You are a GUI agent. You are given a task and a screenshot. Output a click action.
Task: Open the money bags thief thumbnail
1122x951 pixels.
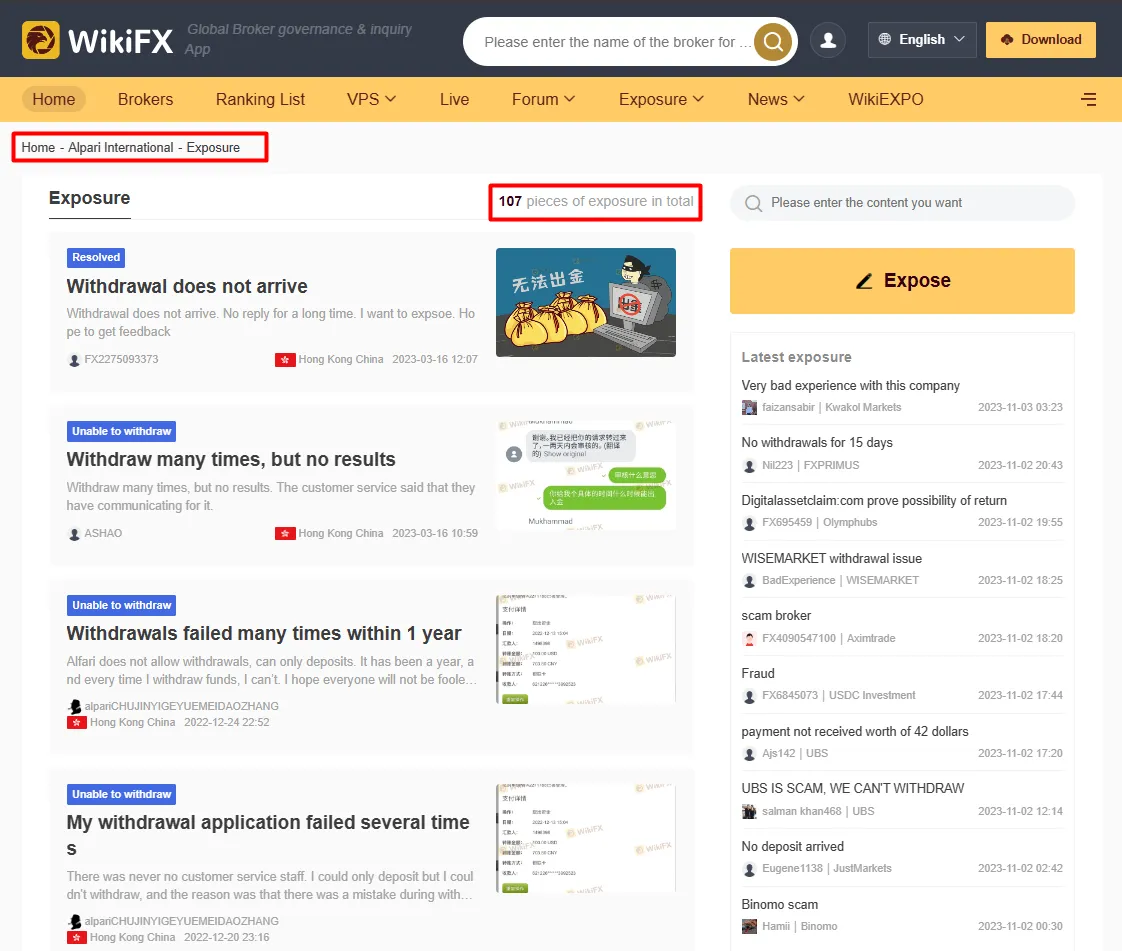(585, 303)
